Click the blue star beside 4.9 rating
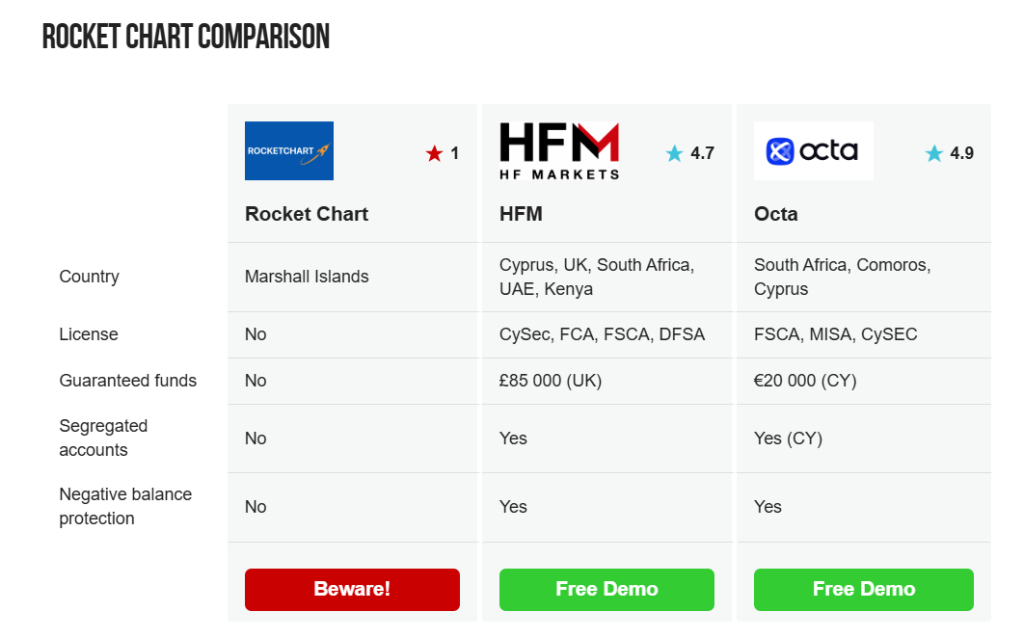 (934, 153)
